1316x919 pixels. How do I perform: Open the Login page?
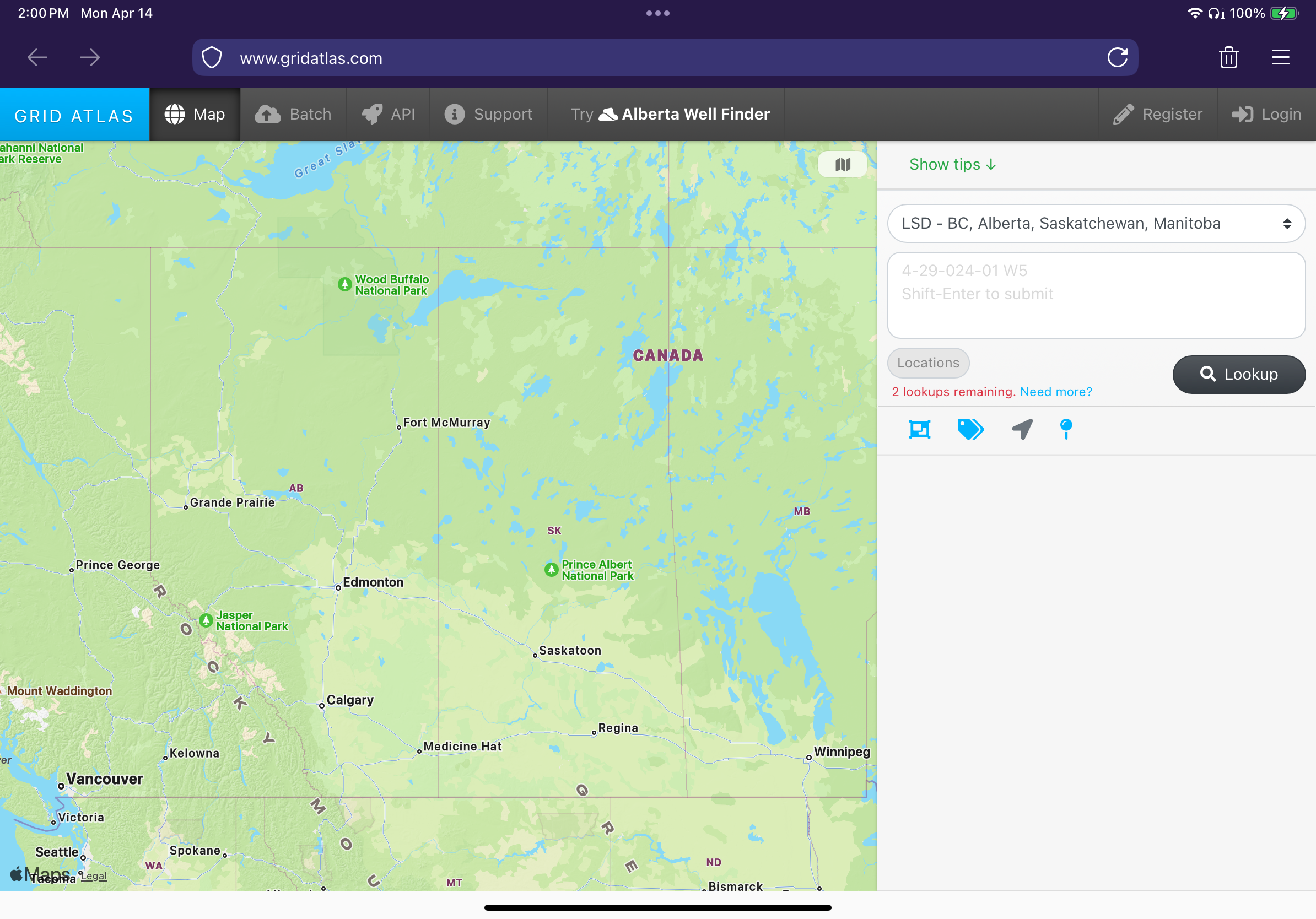point(1267,115)
